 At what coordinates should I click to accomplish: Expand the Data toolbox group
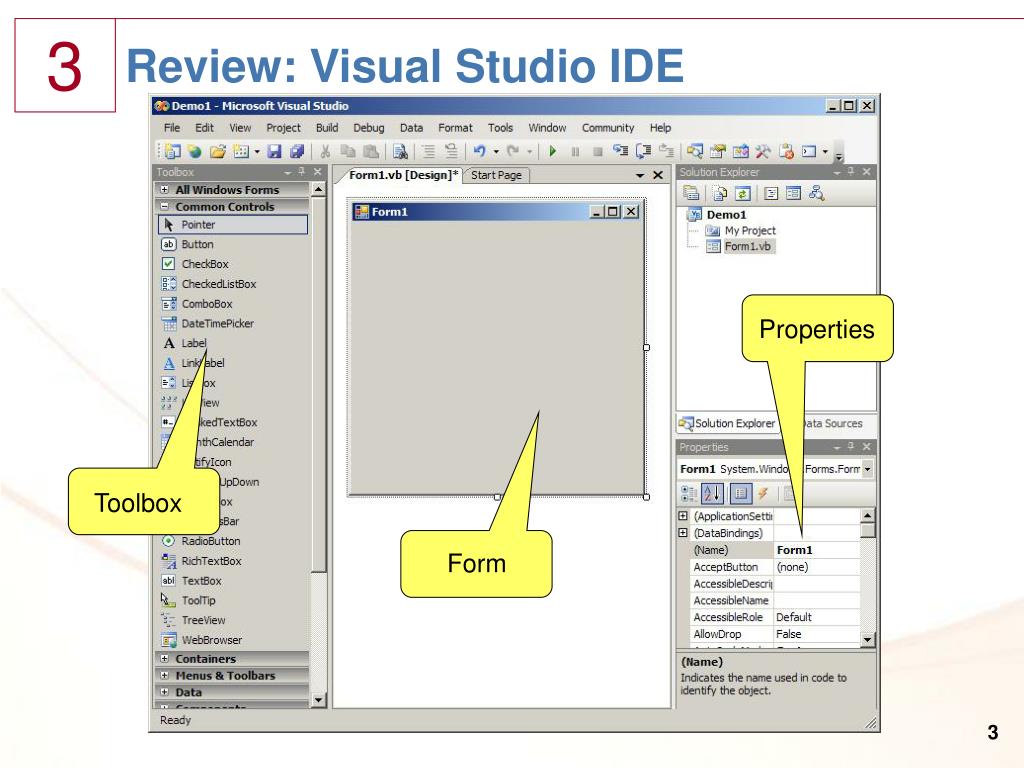coord(165,692)
